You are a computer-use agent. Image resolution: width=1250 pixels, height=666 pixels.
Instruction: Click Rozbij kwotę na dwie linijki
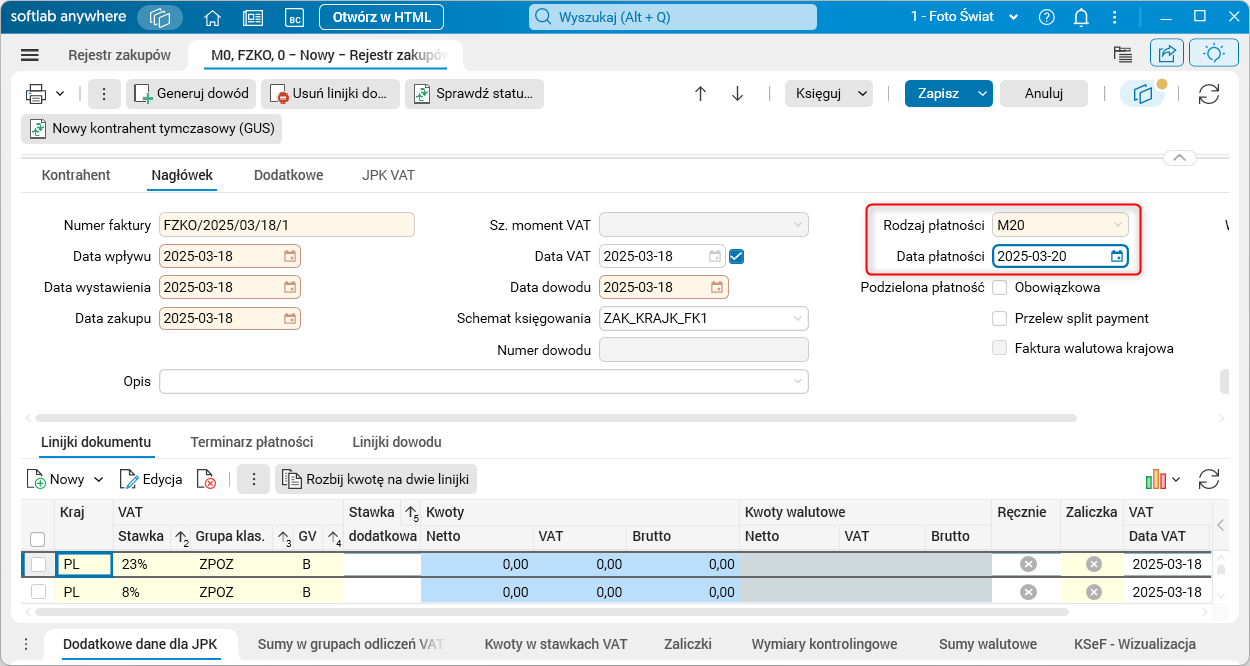click(376, 479)
